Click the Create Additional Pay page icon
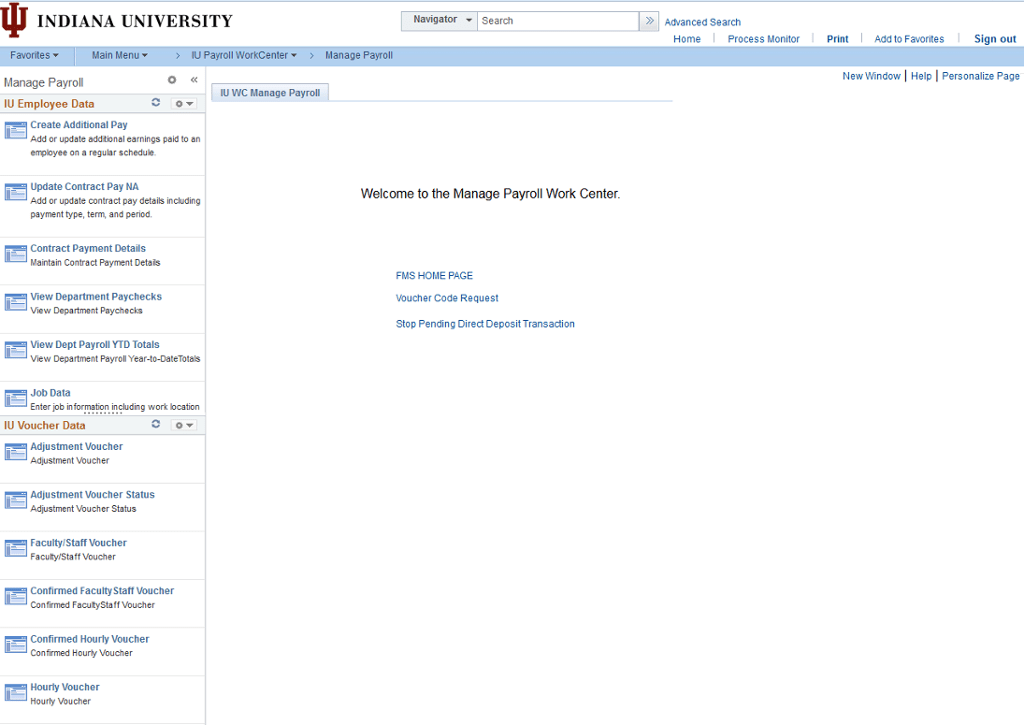Viewport: 1024px width, 725px height. click(16, 131)
